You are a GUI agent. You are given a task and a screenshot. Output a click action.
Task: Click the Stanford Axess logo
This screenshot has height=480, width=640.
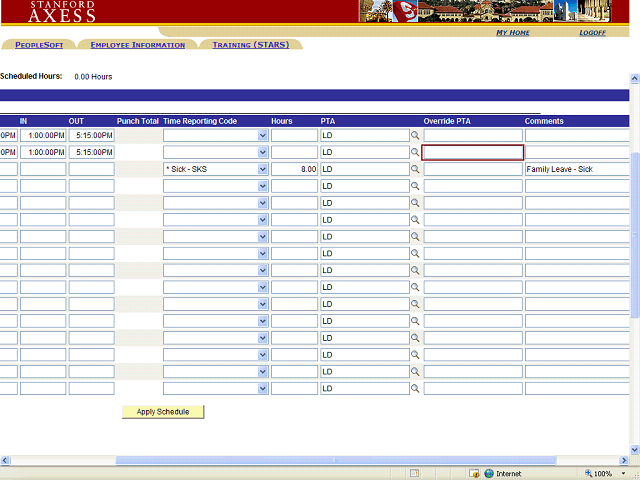pyautogui.click(x=62, y=11)
